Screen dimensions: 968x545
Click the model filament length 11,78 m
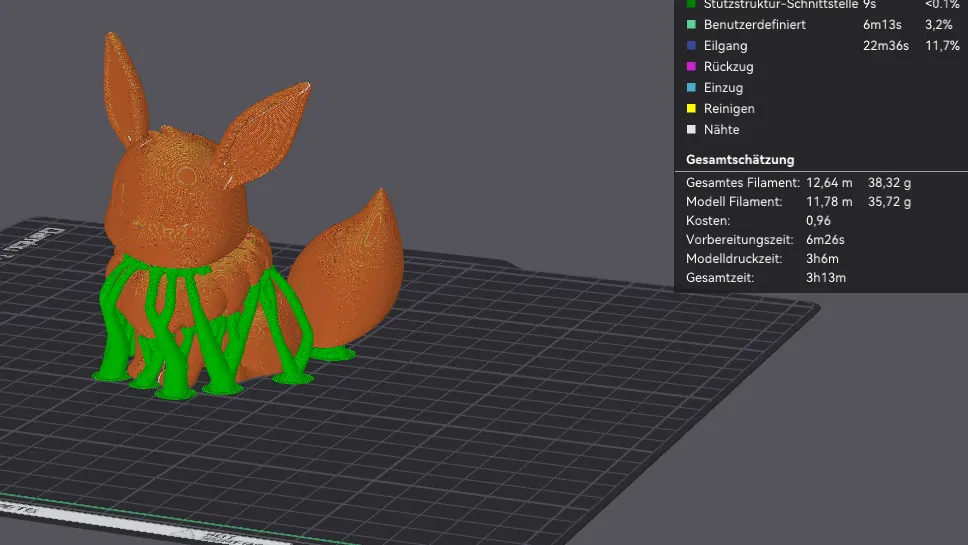point(829,202)
